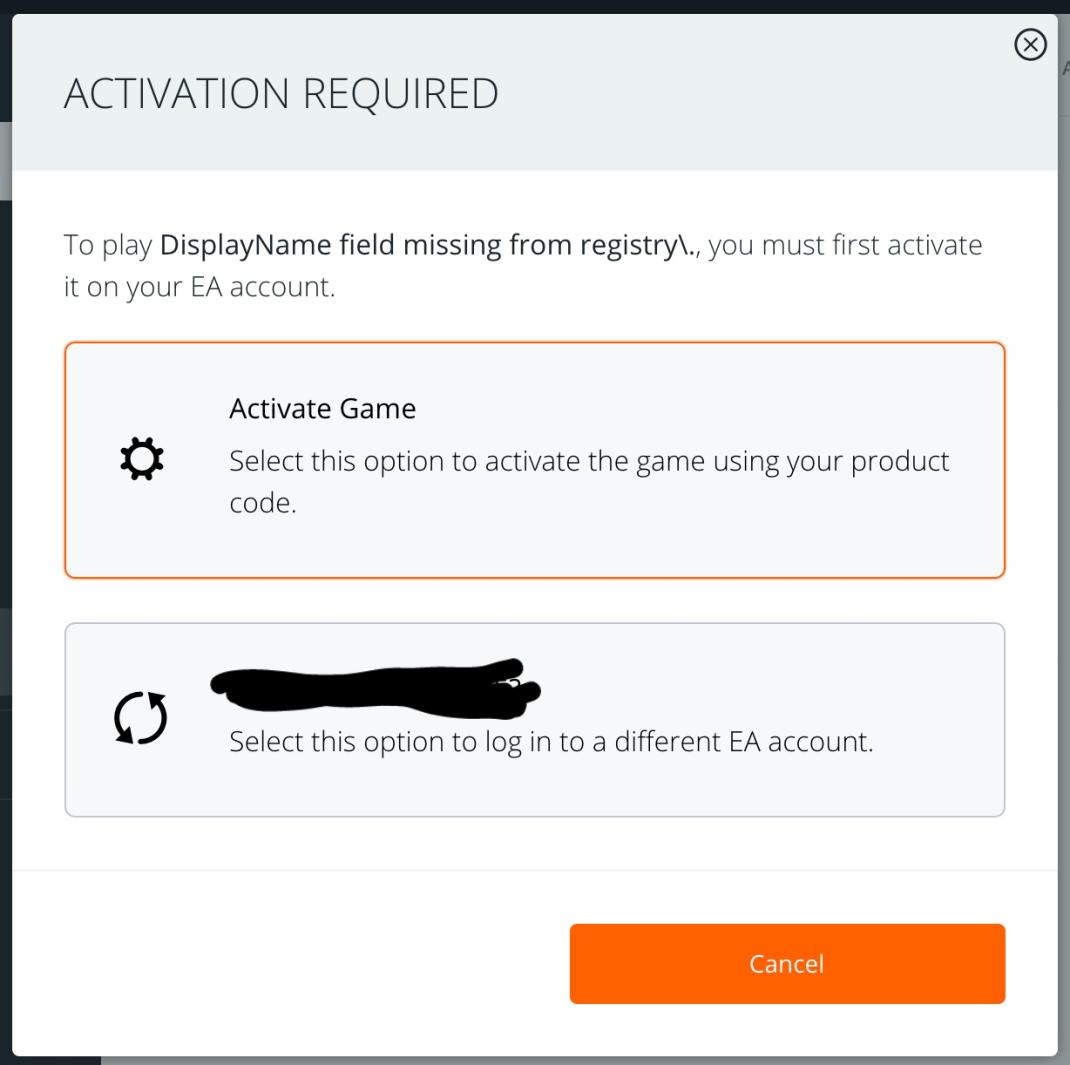Click the ACTIVATION REQUIRED heading

(281, 94)
